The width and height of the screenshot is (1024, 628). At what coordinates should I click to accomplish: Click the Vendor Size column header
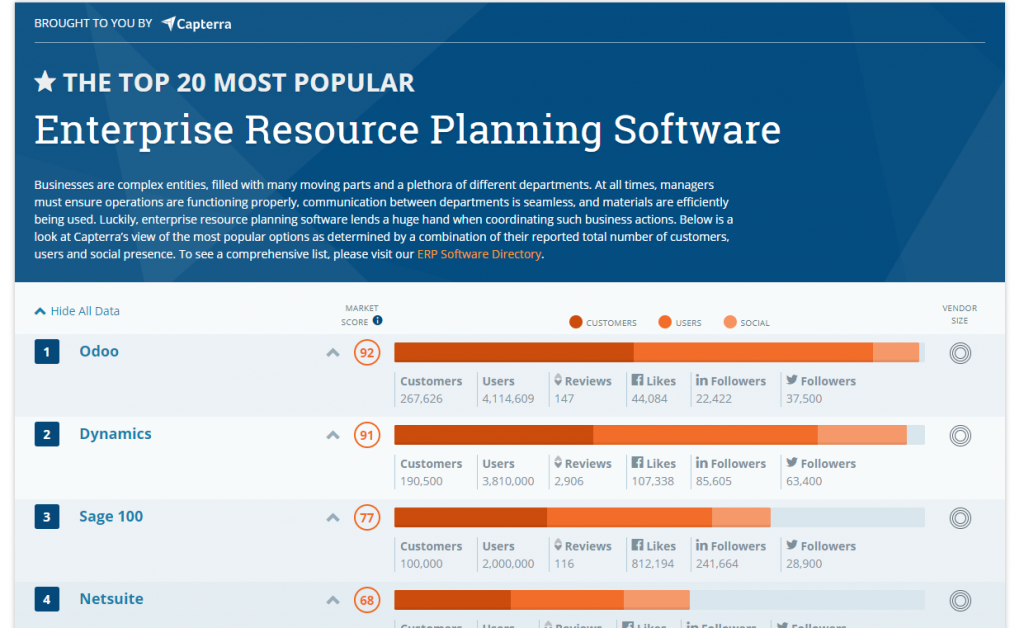(x=959, y=314)
